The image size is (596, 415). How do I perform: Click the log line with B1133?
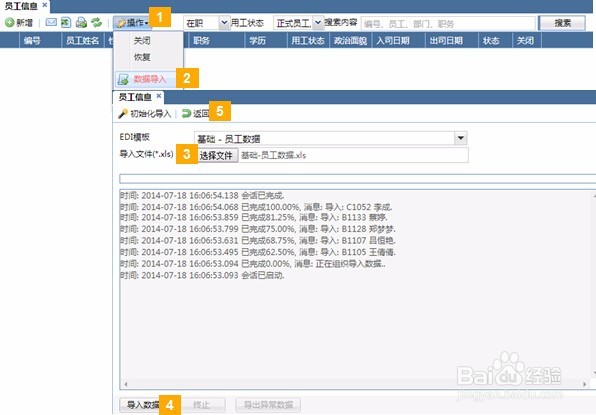[x=254, y=218]
